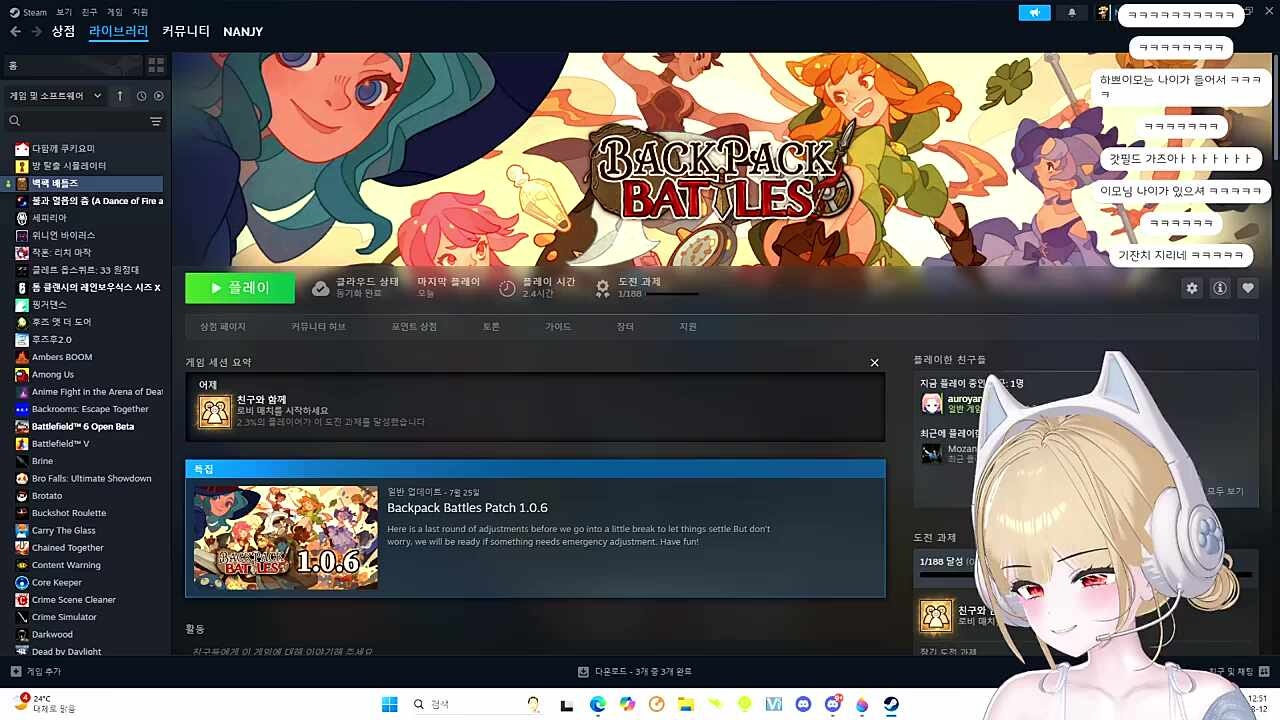The image size is (1280, 720).
Task: Open Windows Start menu
Action: pyautogui.click(x=390, y=704)
